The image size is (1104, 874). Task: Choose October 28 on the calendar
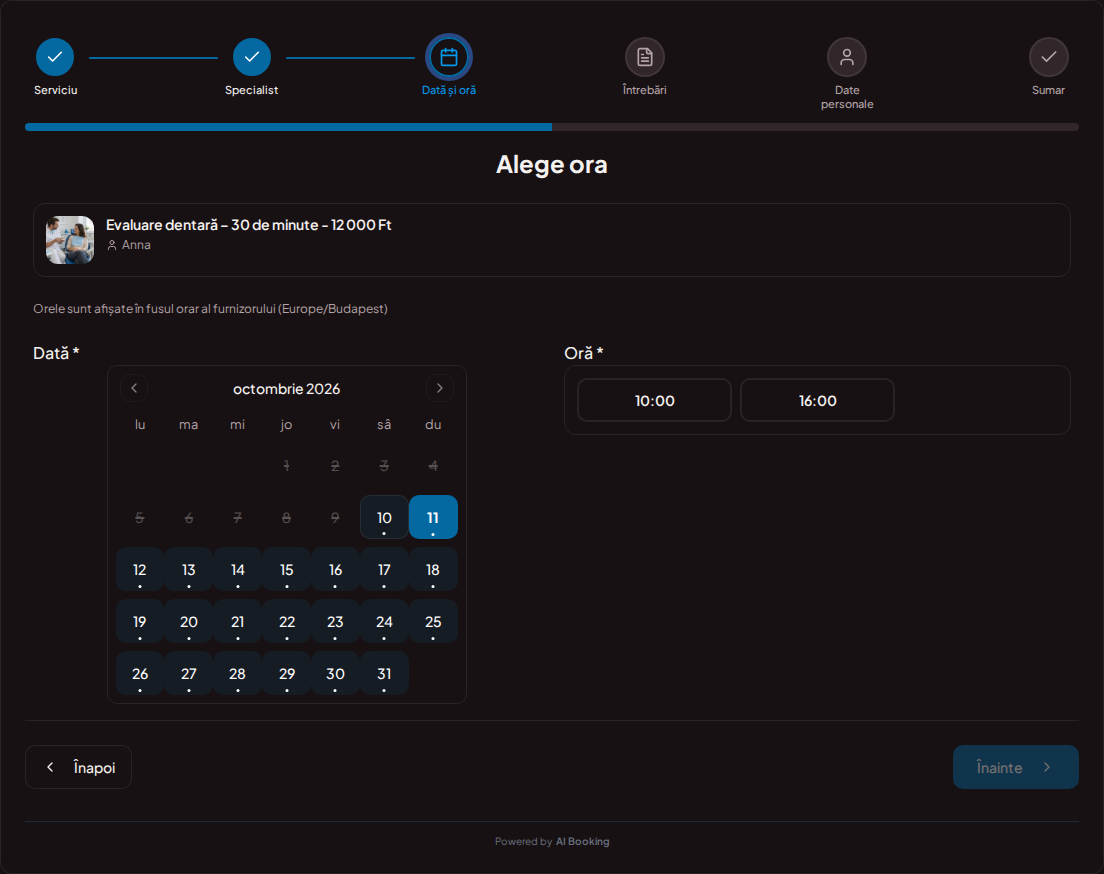[x=237, y=674]
